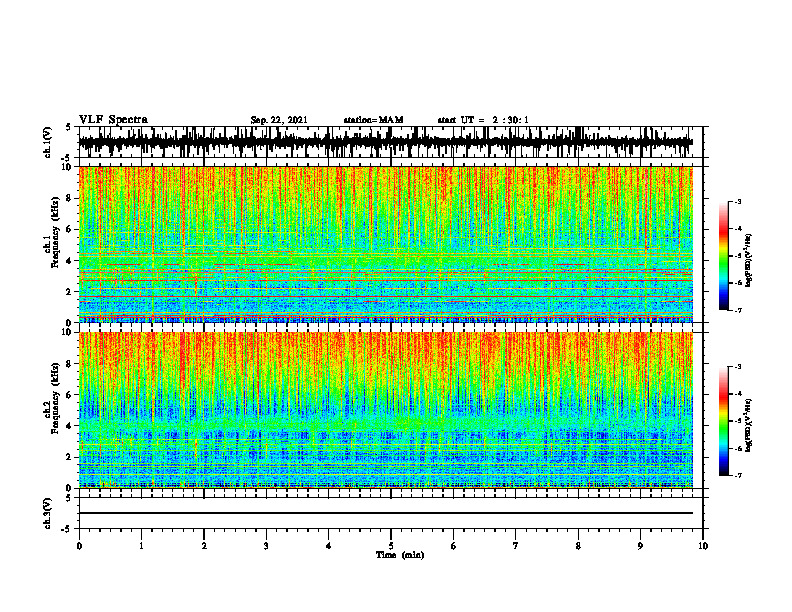Image resolution: width=792 pixels, height=612 pixels.
Task: Click the "-3" label on ch.1 colorbar
Action: [737, 201]
